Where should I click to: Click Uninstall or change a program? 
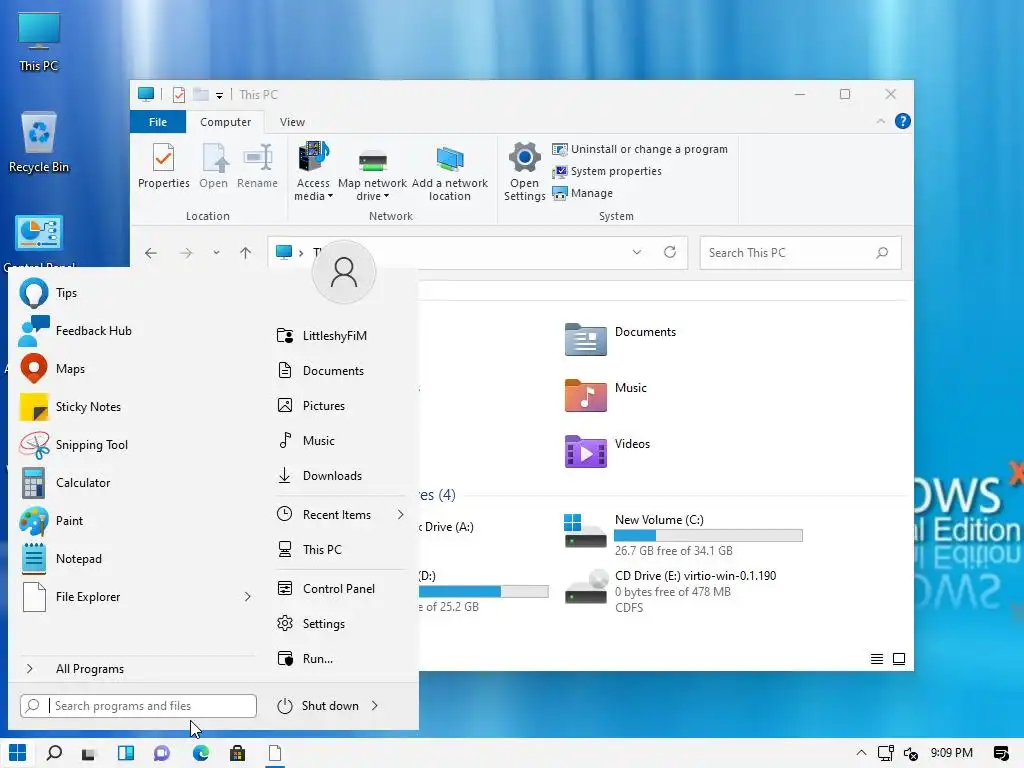(x=640, y=150)
